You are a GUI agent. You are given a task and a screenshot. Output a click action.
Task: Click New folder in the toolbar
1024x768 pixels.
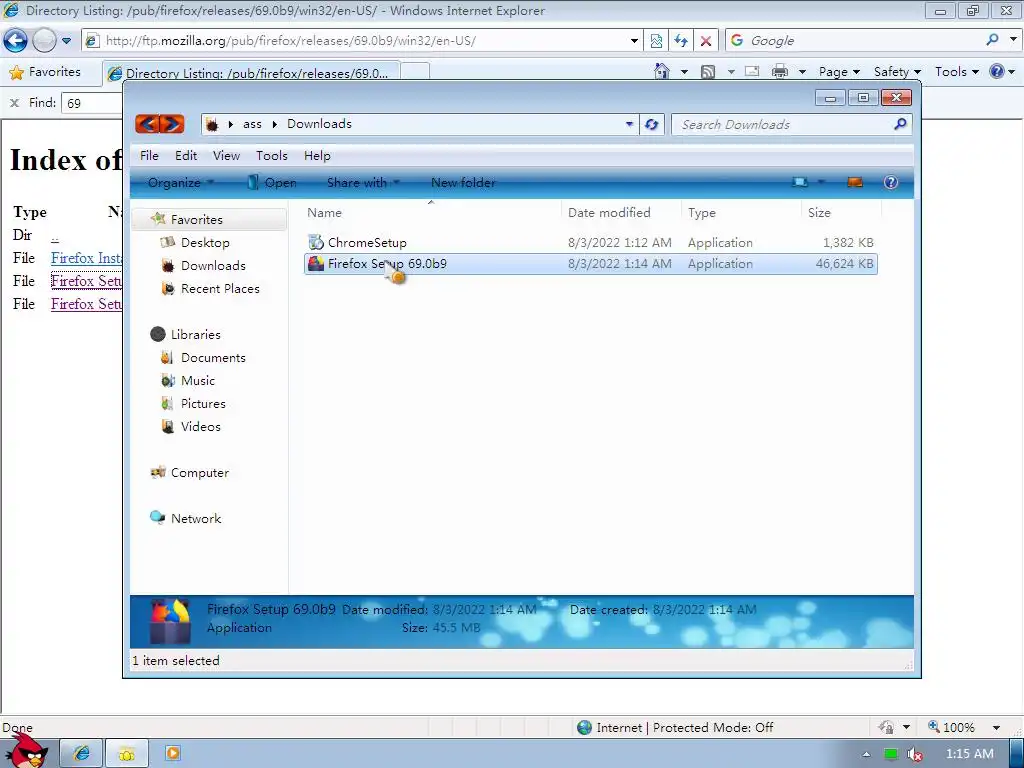(x=463, y=182)
